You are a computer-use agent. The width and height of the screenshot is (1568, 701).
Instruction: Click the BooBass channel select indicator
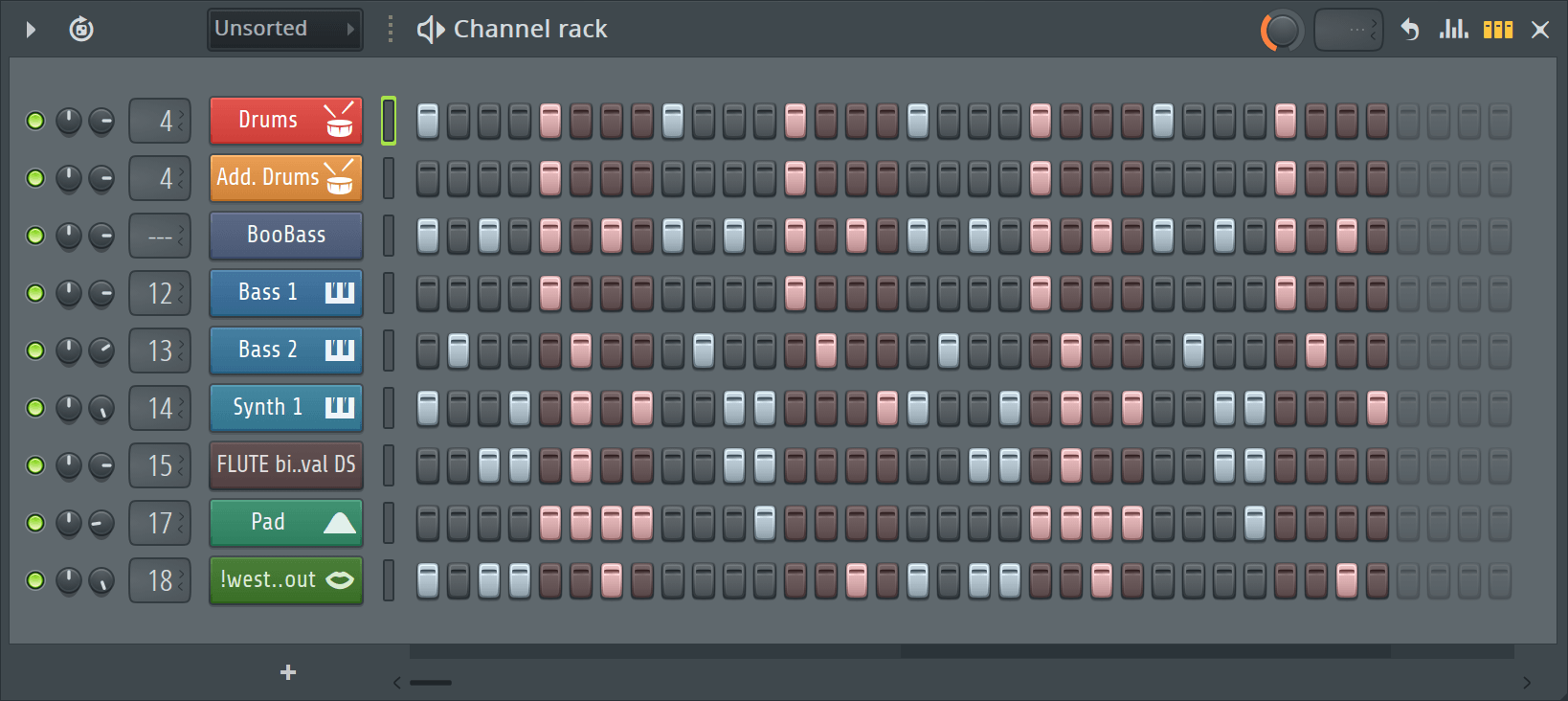[389, 236]
